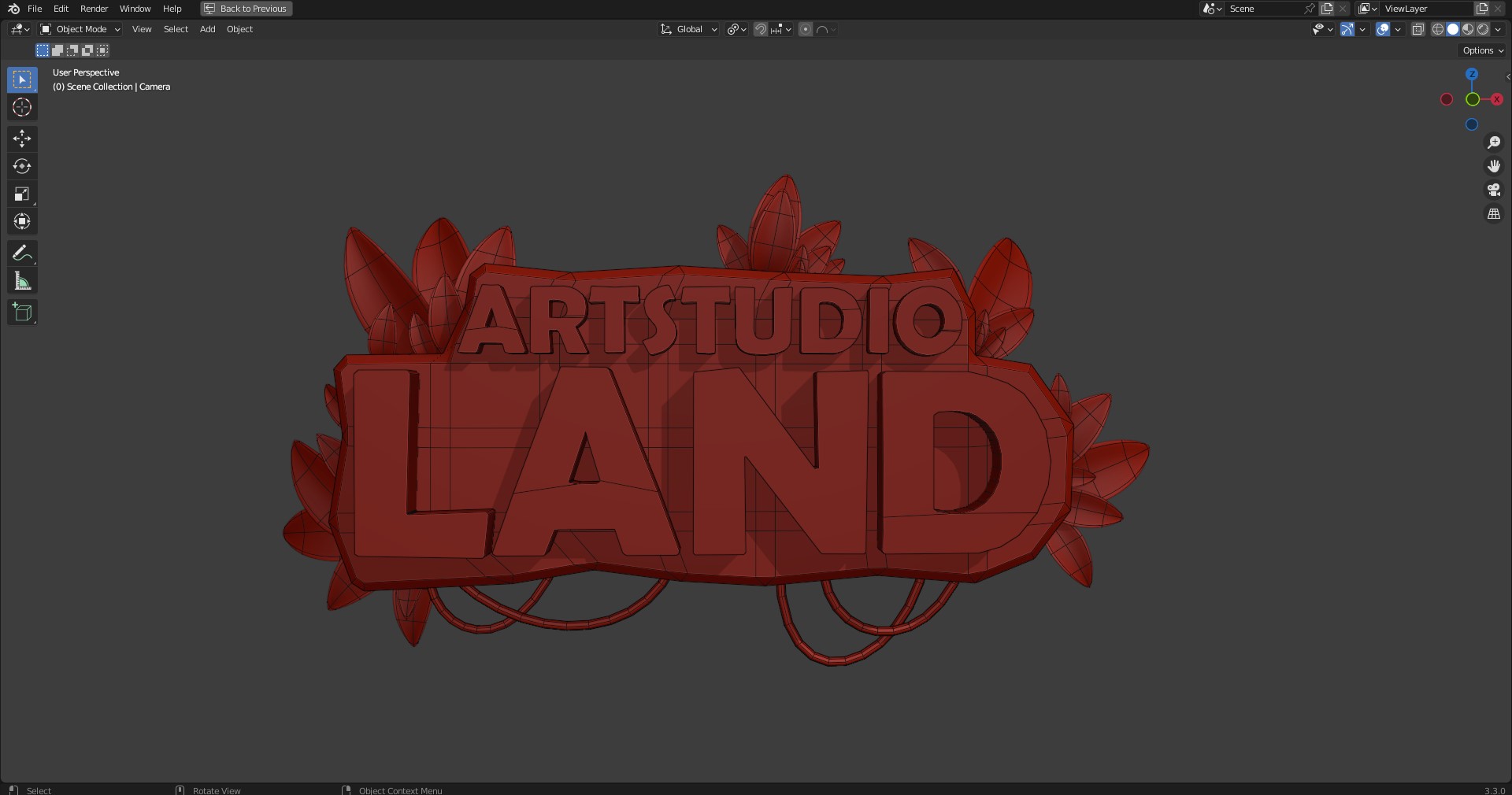This screenshot has height=795, width=1512.
Task: Switch shading to Wireframe mode
Action: [x=1437, y=29]
